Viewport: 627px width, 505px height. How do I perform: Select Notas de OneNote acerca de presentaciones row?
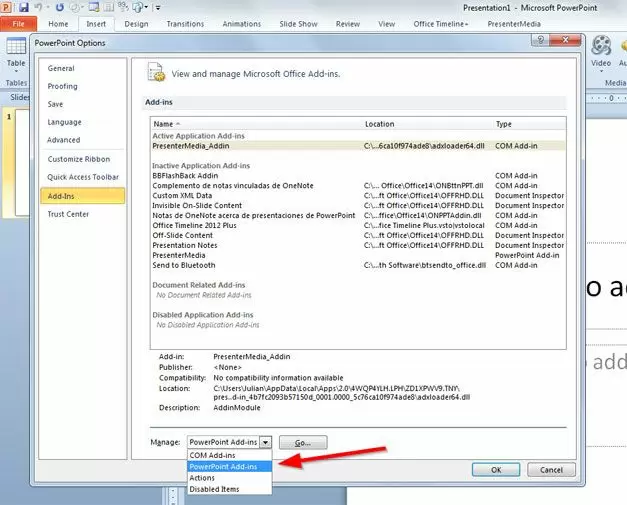click(x=358, y=216)
